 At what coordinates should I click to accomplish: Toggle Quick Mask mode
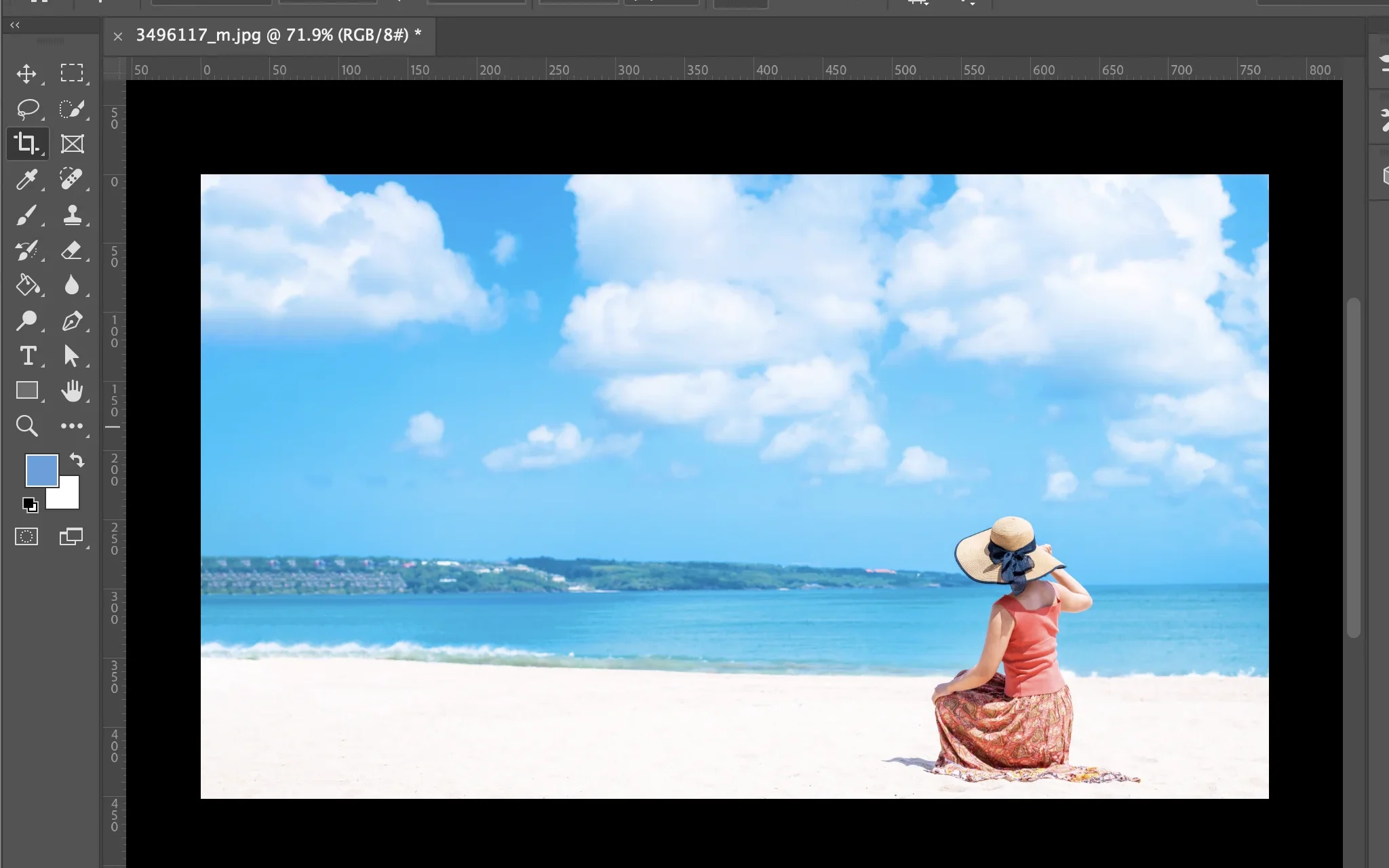(26, 537)
